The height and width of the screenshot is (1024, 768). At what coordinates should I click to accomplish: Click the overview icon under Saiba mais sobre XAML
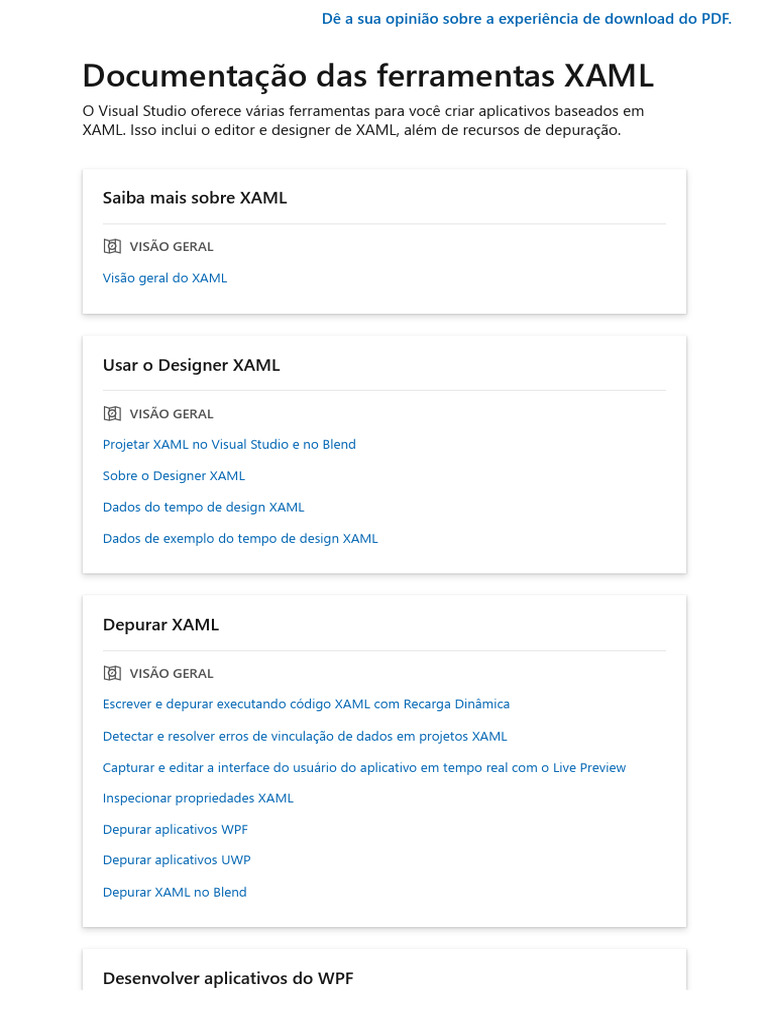[x=112, y=246]
